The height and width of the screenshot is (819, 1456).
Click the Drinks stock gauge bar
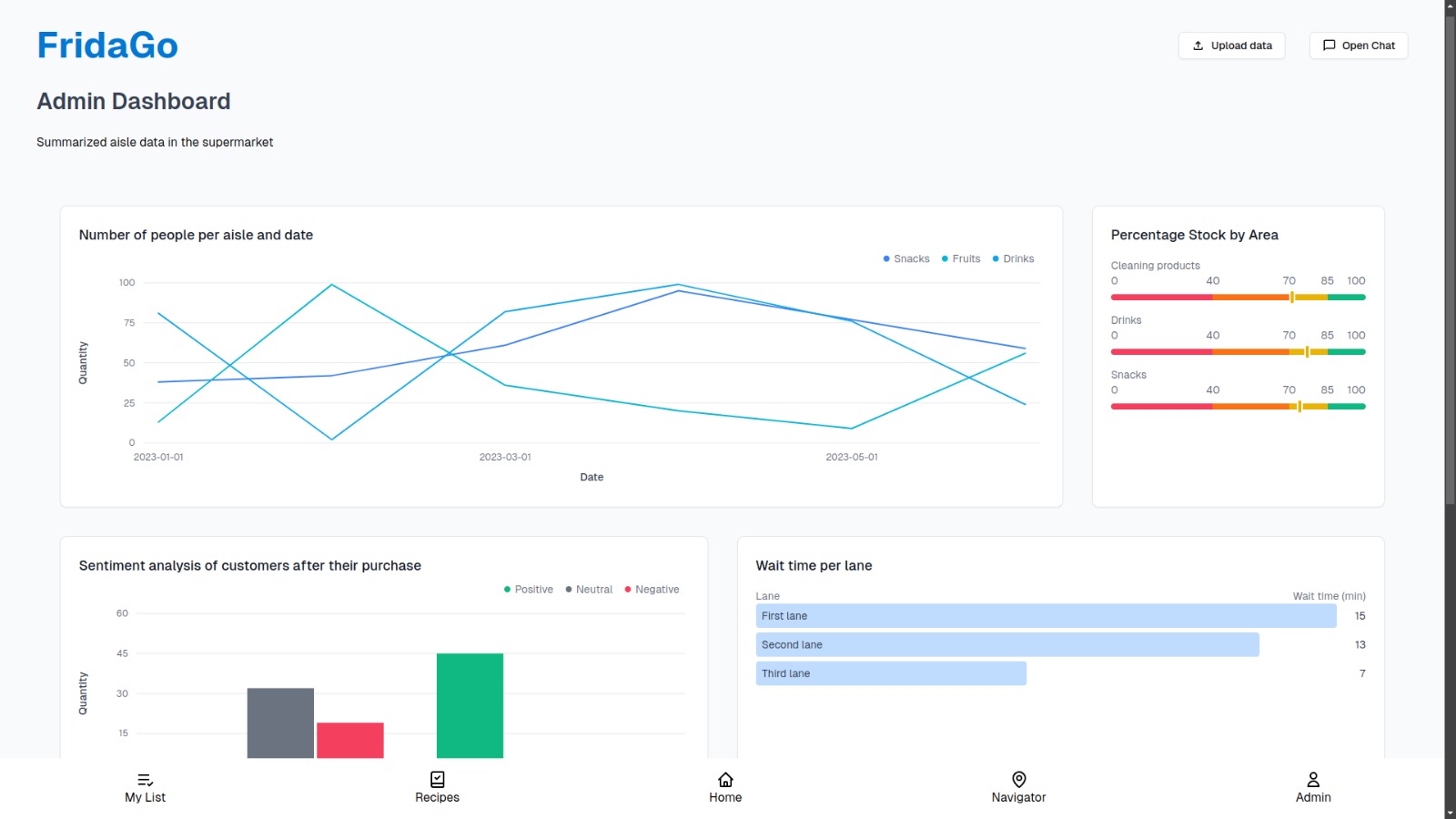pyautogui.click(x=1238, y=352)
